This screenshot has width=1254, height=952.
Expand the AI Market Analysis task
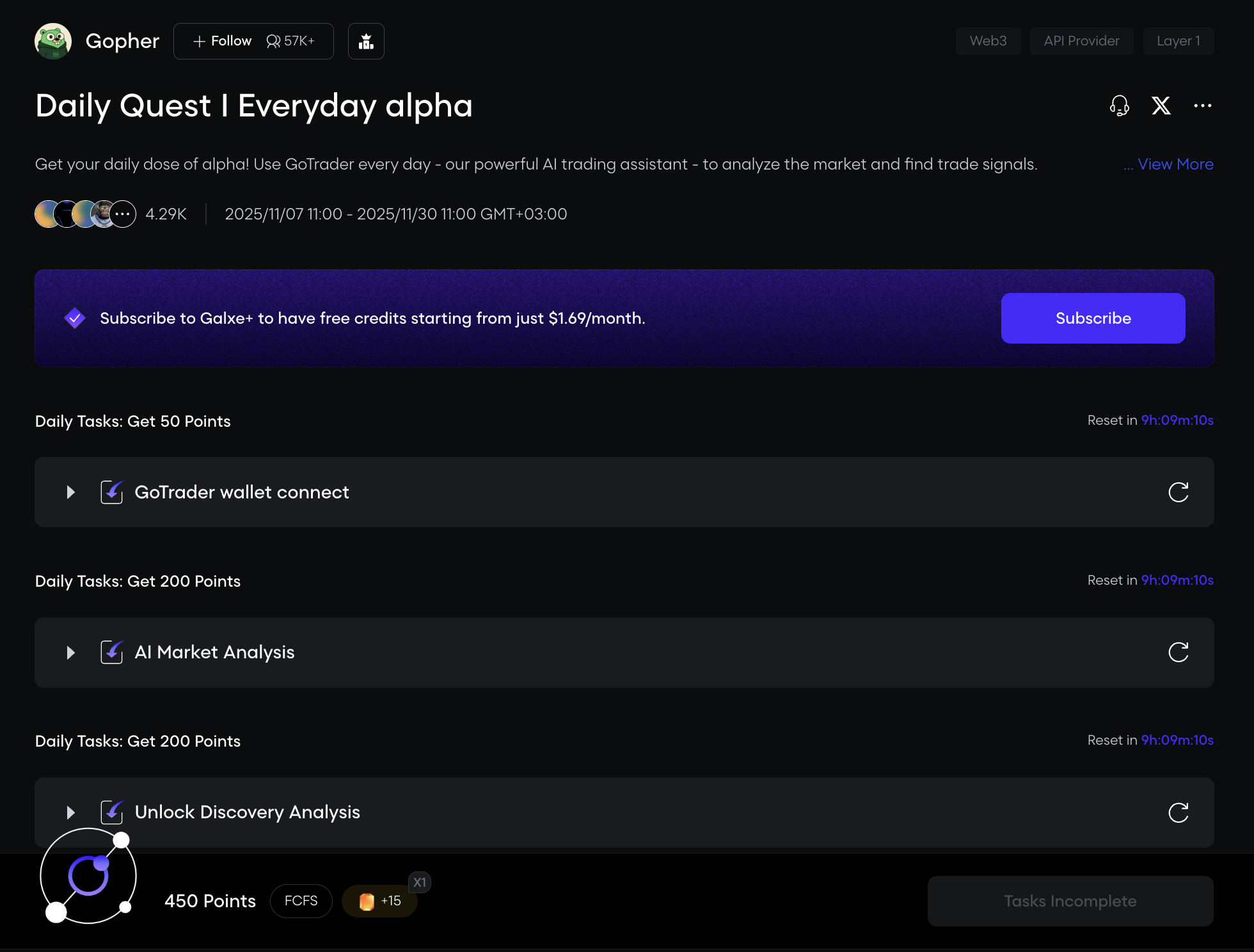click(71, 653)
